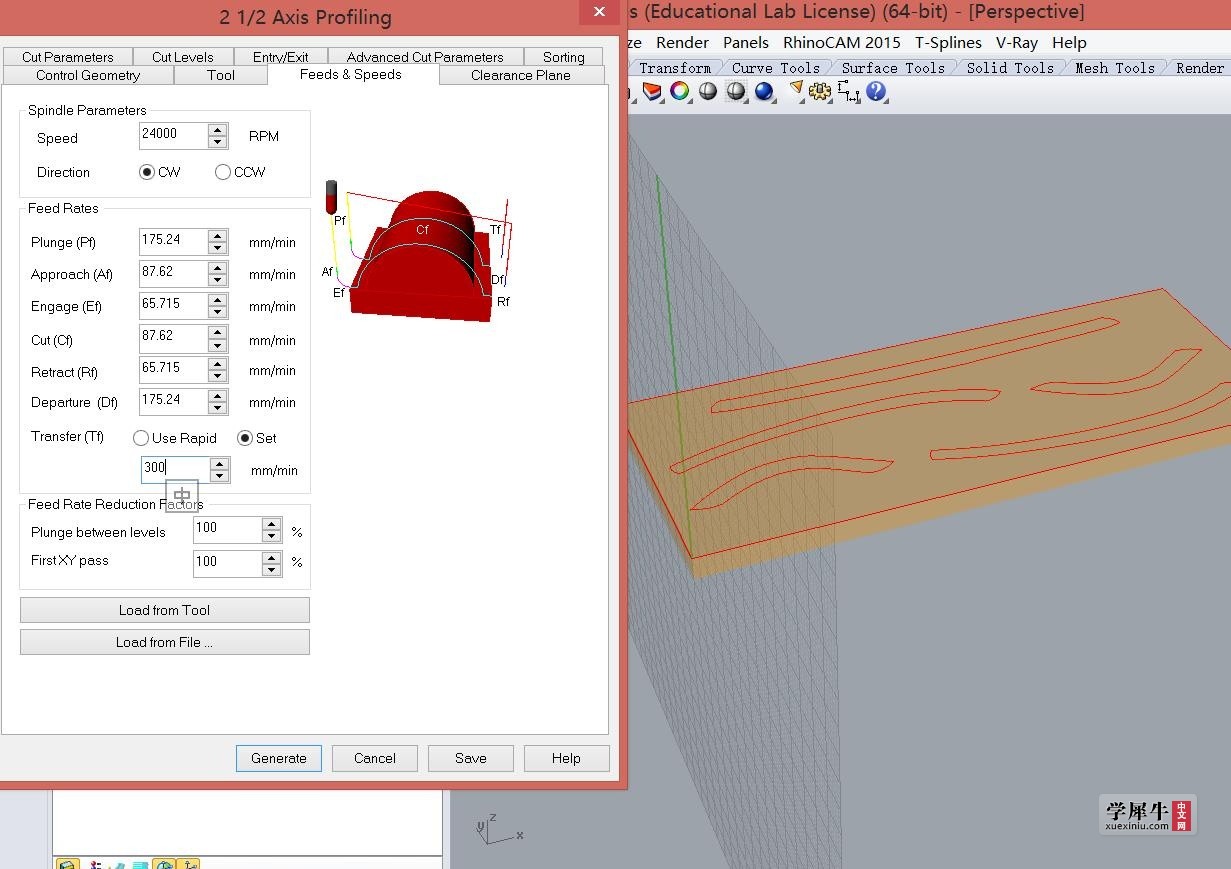Click the dimension tool icon
Screen dimensions: 1231x869
click(849, 91)
